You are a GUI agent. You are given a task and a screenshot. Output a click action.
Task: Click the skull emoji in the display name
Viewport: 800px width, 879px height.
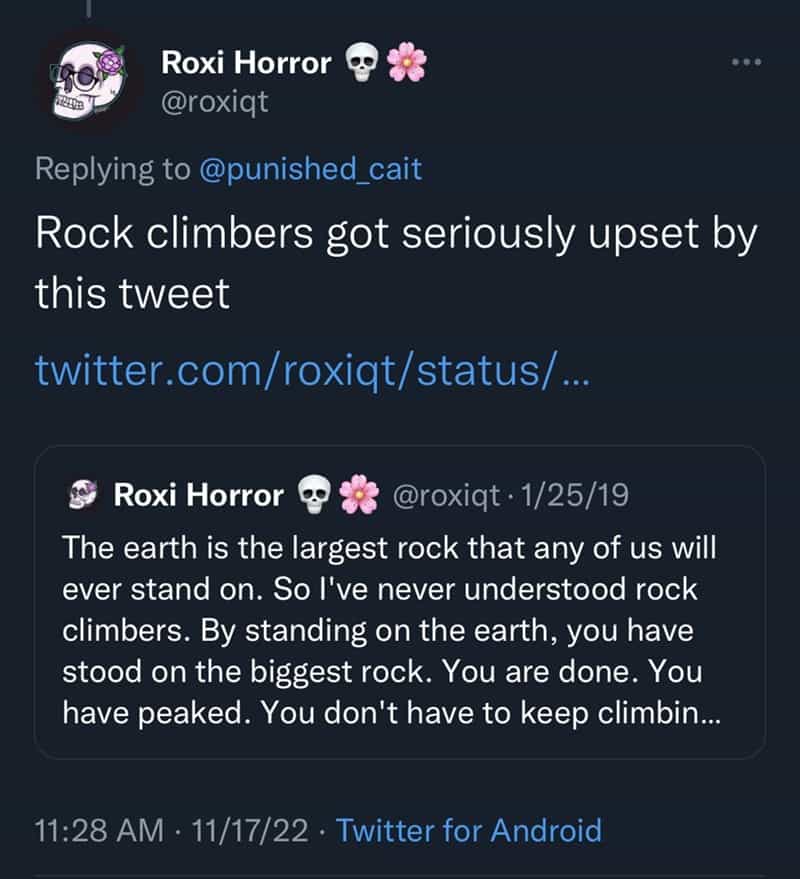[x=360, y=61]
